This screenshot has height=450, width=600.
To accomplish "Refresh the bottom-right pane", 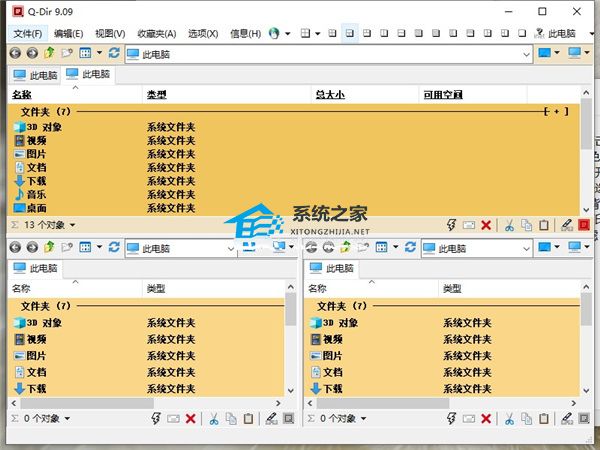I will (410, 247).
